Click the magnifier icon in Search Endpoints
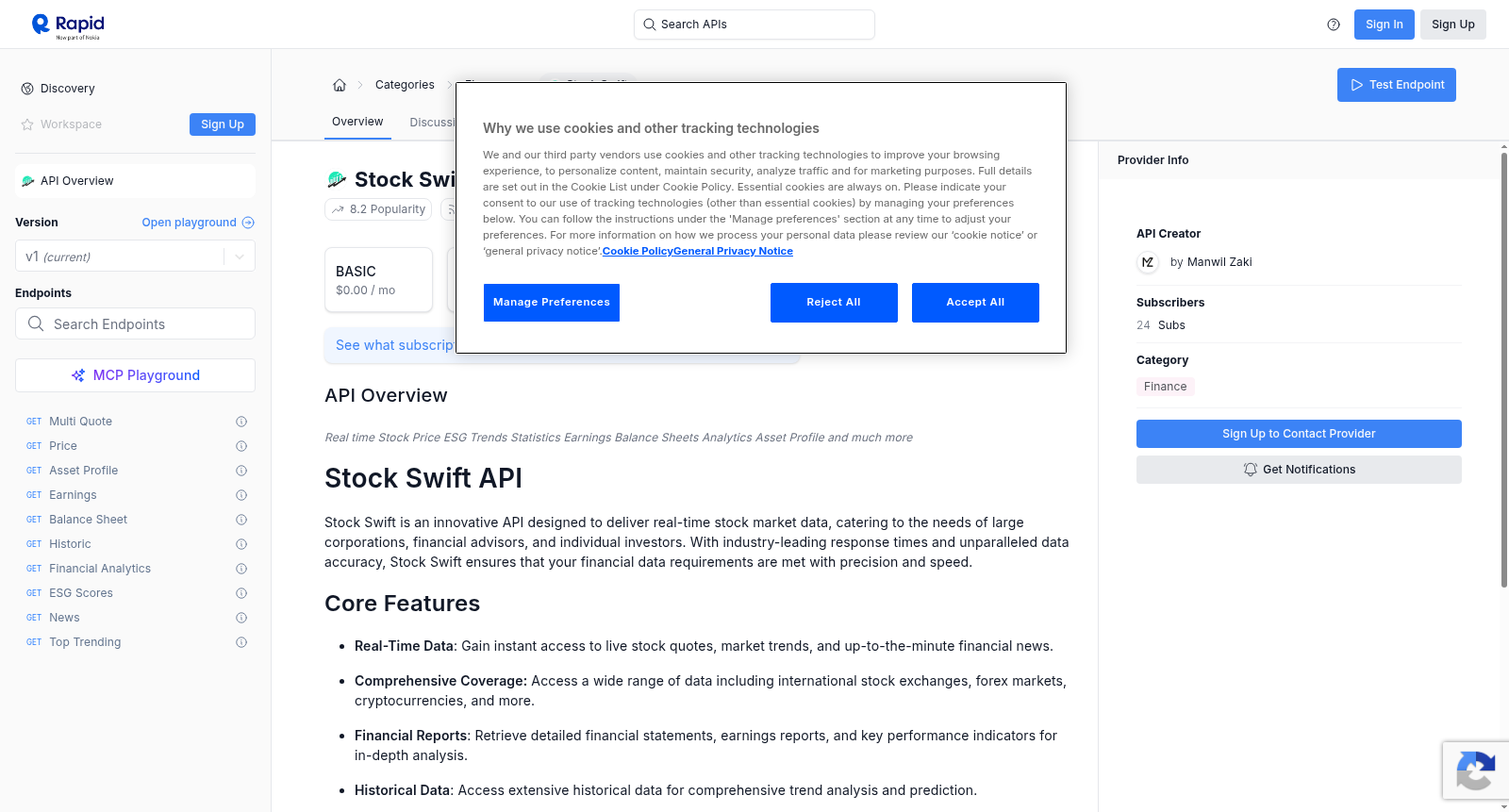1509x812 pixels. [36, 323]
